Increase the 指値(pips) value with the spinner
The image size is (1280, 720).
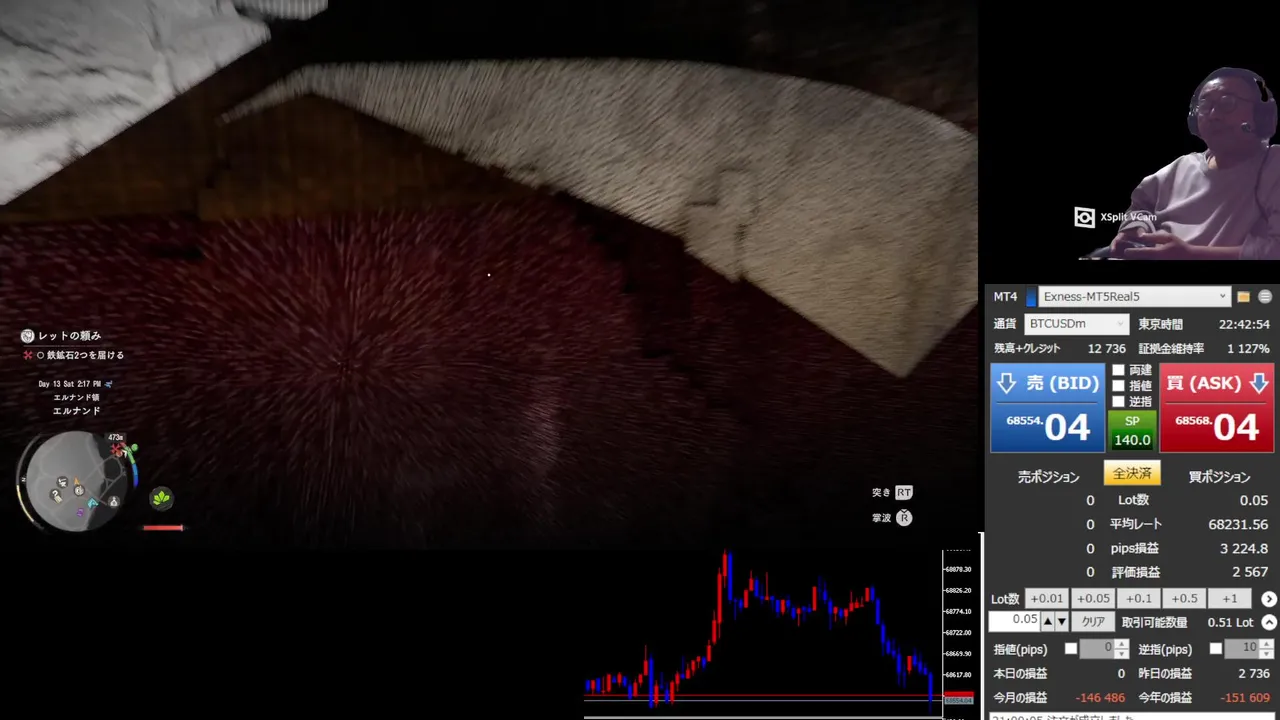coord(1122,644)
